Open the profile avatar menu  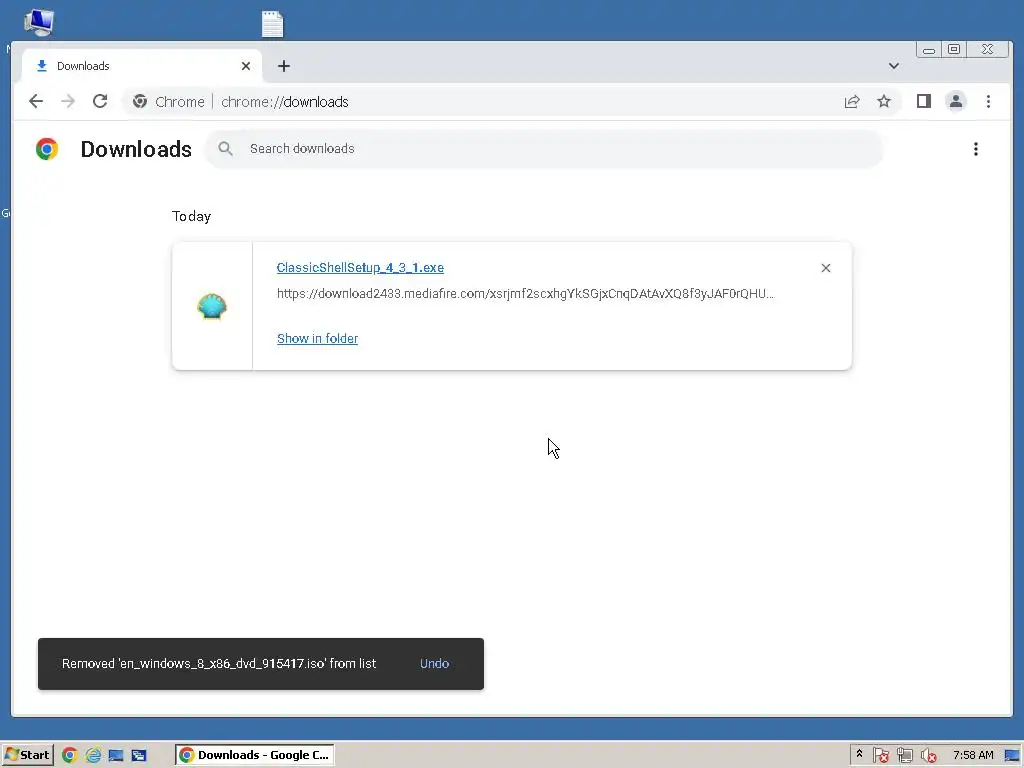pos(955,101)
